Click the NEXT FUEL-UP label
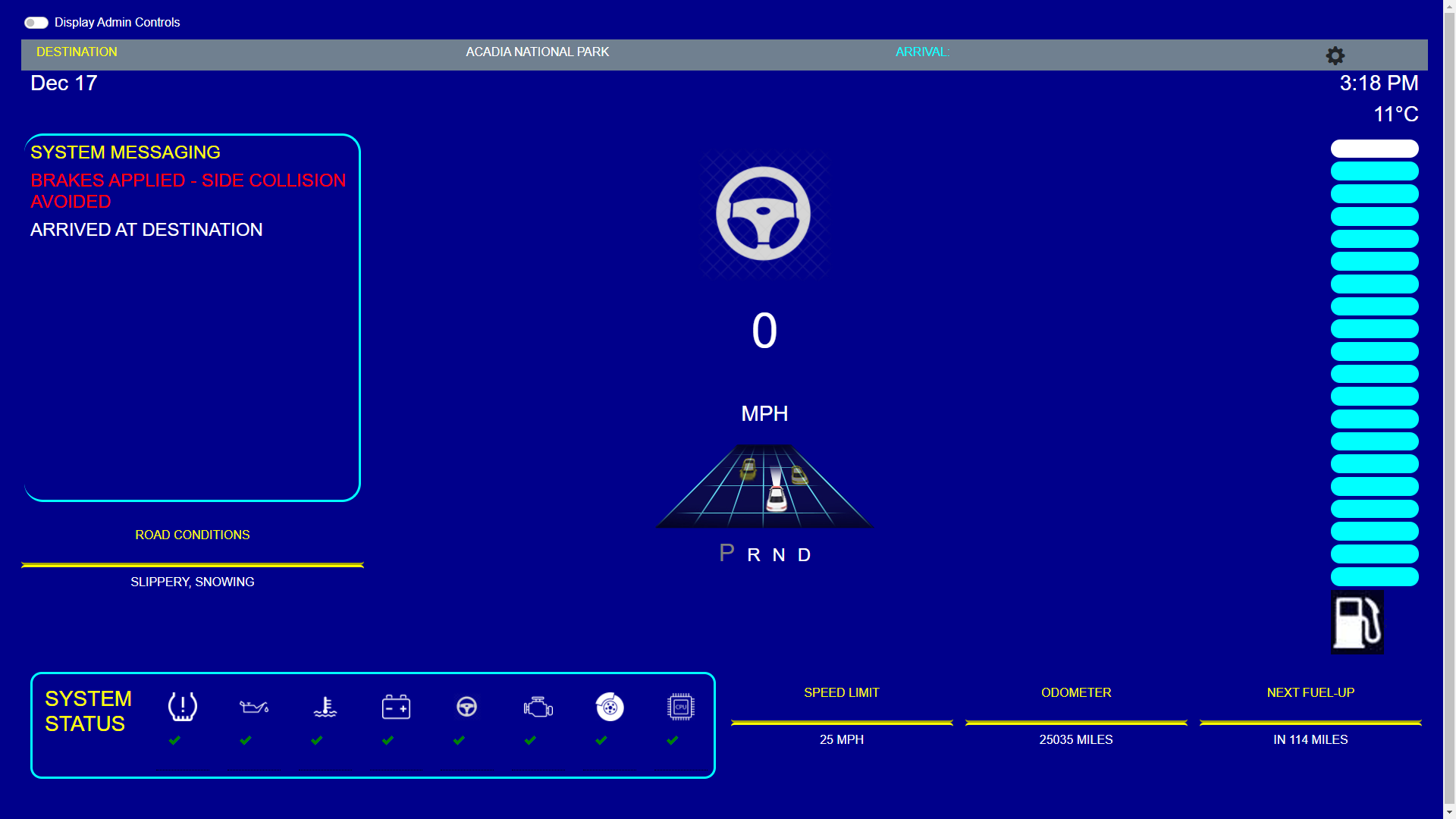This screenshot has width=1456, height=819. click(1310, 692)
